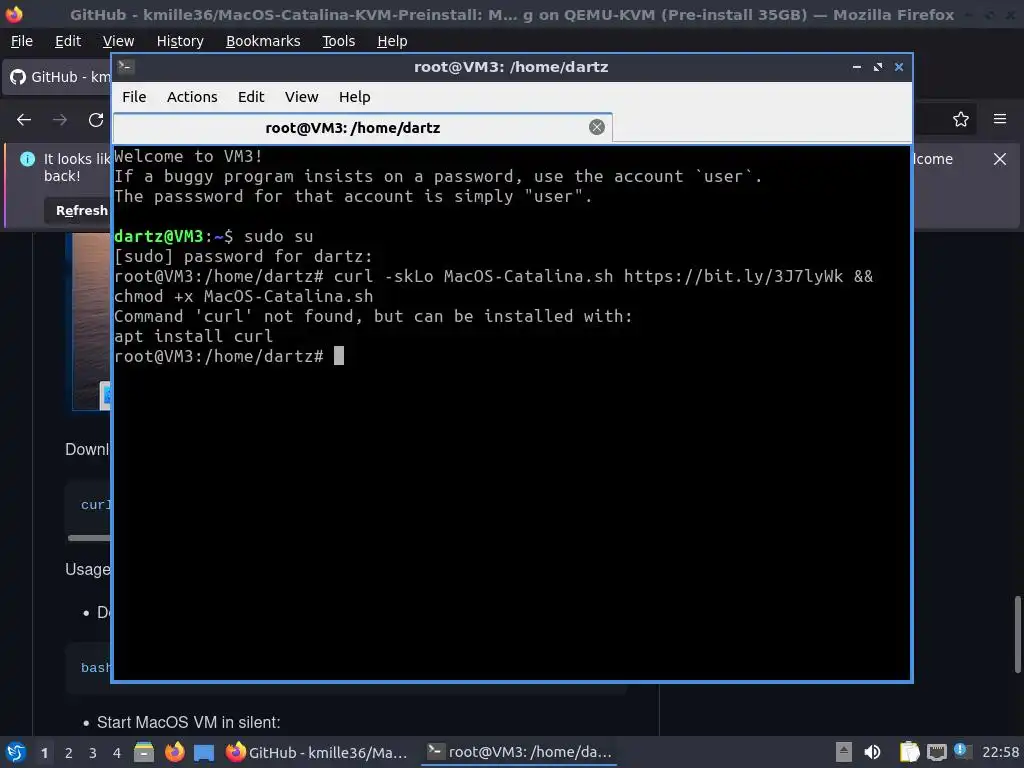Dismiss the Firefox notification bar
Viewport: 1024px width, 768px height.
click(x=1000, y=159)
